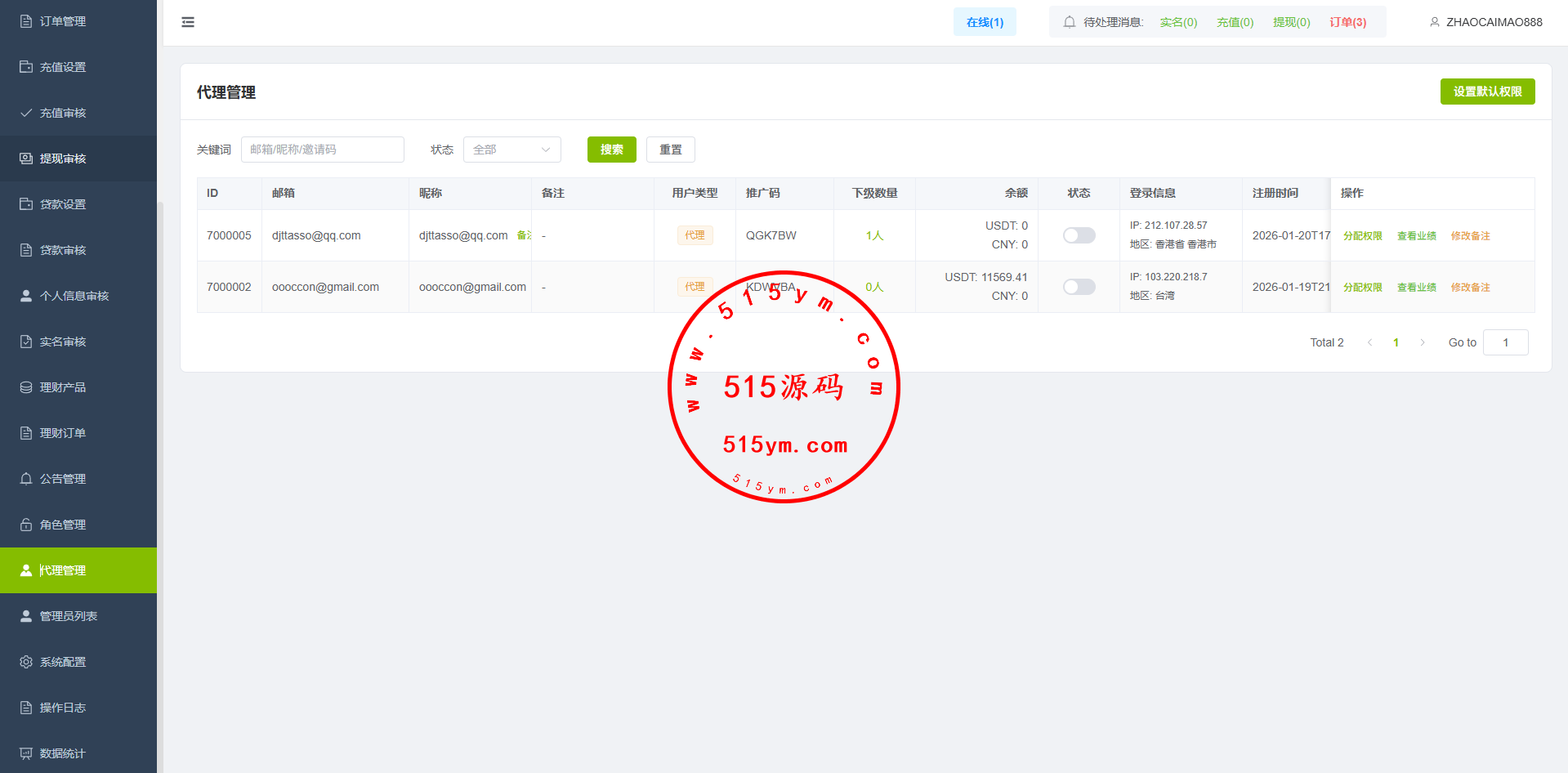Screen dimensions: 1568x773
Task: Go to next page arrow in pagination
Action: (x=1423, y=342)
